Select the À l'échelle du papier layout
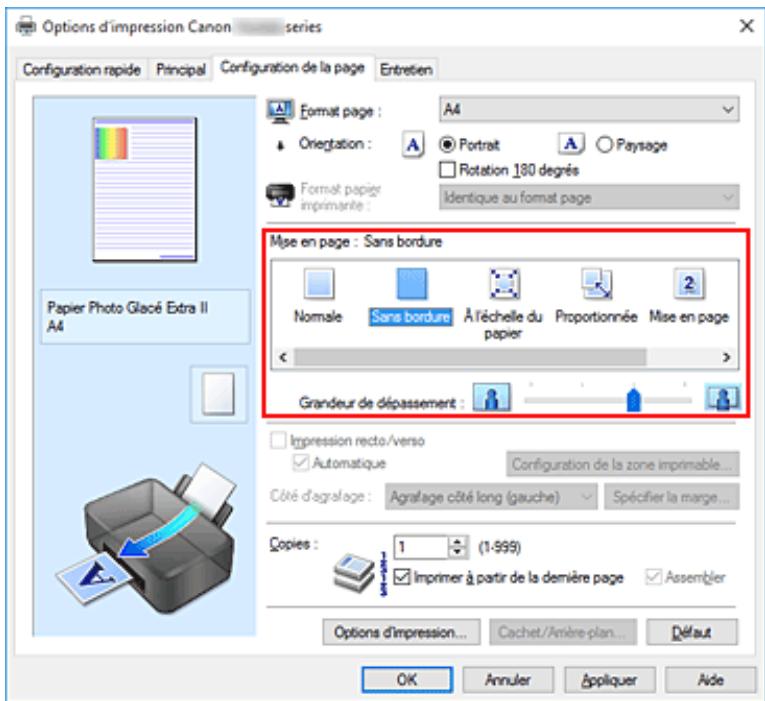The height and width of the screenshot is (701, 765). pos(504,283)
